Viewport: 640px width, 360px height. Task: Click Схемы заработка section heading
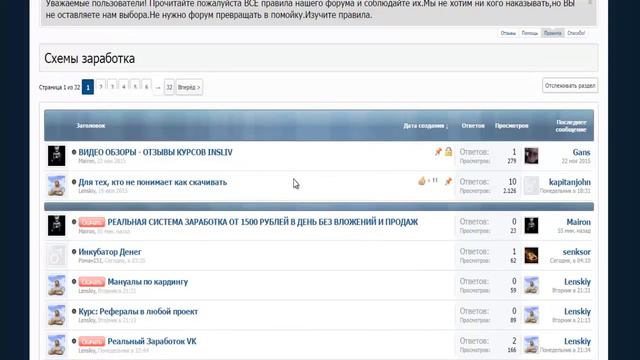[89, 58]
